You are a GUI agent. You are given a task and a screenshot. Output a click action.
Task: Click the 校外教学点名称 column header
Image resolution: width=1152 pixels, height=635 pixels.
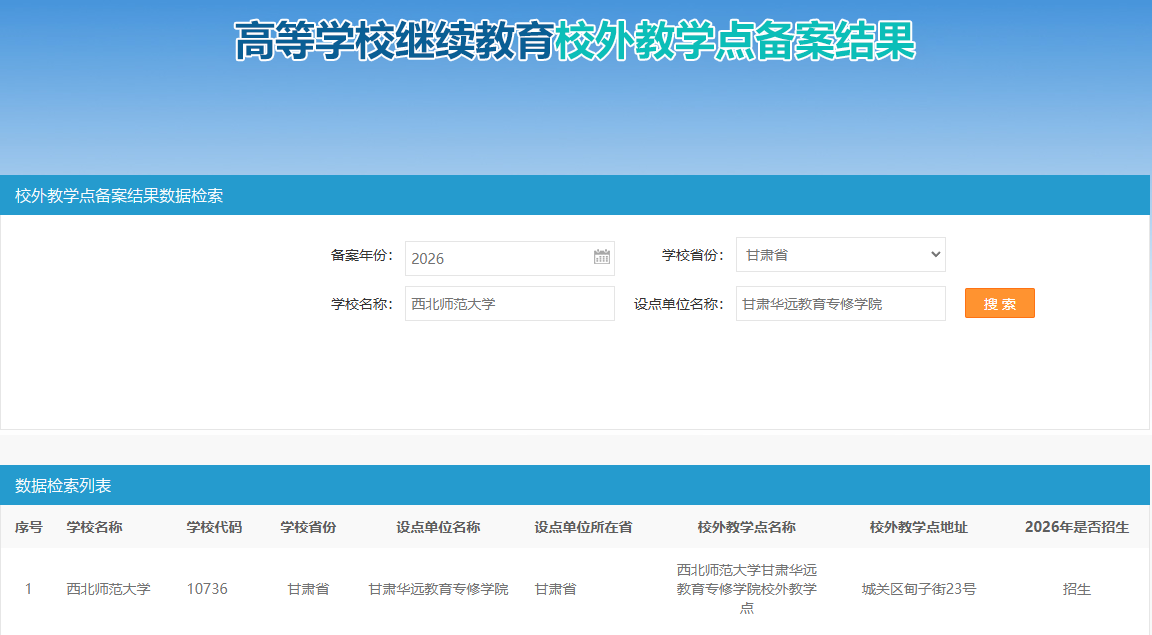pyautogui.click(x=746, y=527)
